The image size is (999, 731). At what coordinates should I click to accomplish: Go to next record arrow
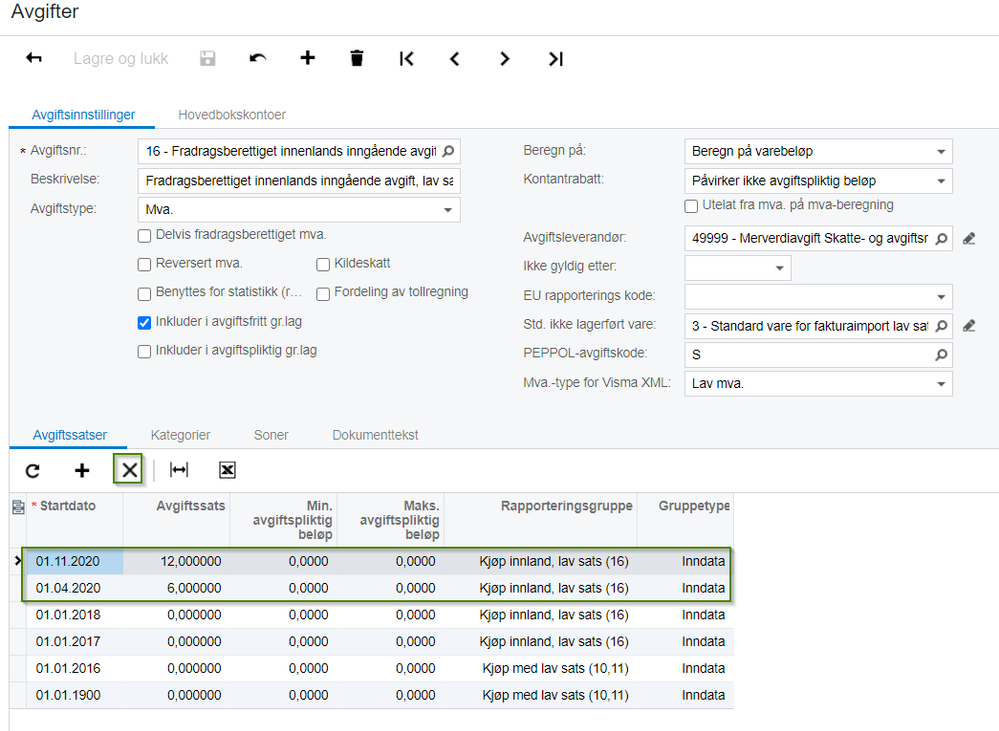505,59
